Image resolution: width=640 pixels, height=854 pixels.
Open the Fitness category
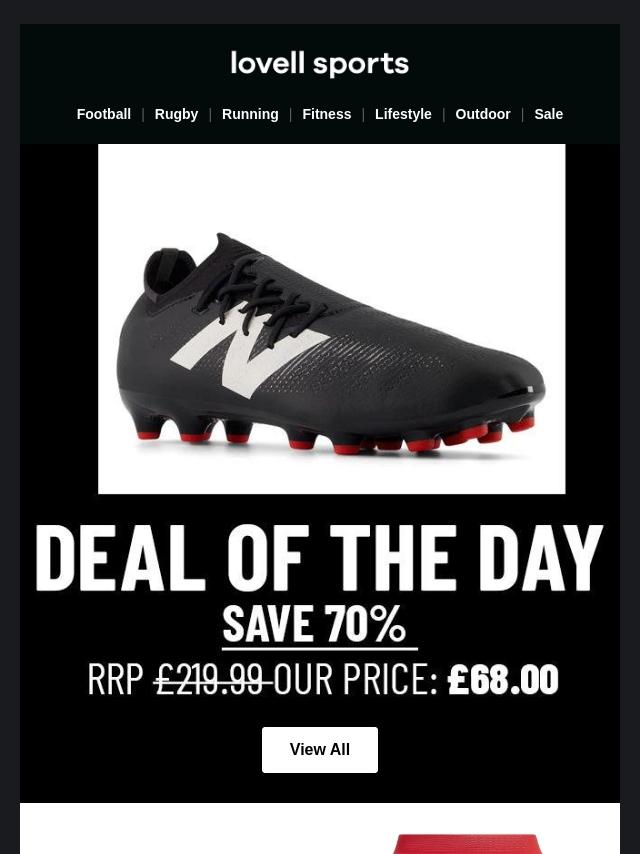pyautogui.click(x=327, y=114)
